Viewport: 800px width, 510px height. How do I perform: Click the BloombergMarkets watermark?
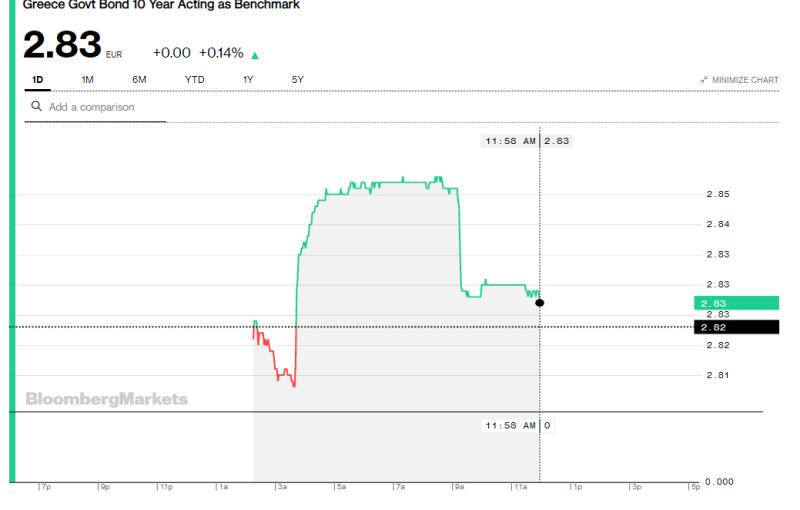tap(107, 399)
